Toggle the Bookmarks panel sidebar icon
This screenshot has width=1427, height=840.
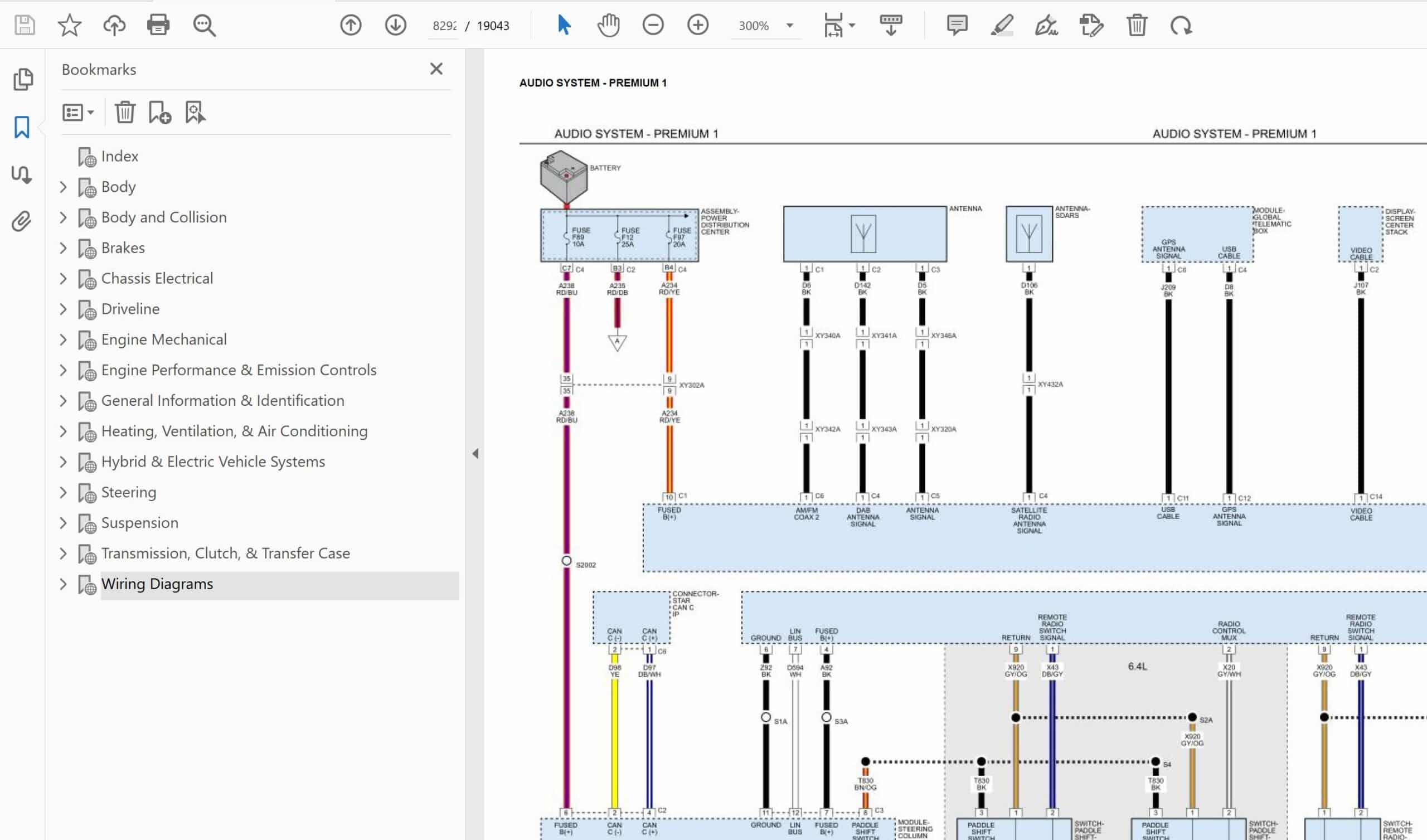pos(22,127)
